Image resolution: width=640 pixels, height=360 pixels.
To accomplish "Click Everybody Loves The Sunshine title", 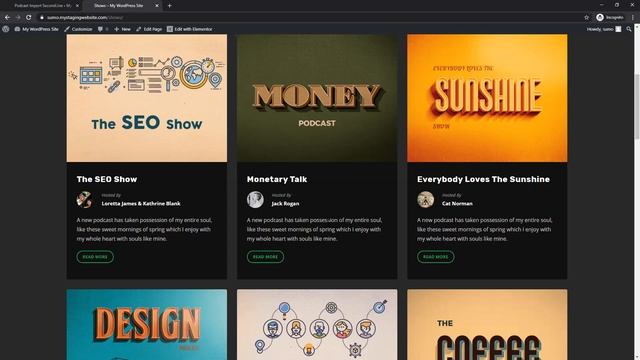I will (483, 179).
